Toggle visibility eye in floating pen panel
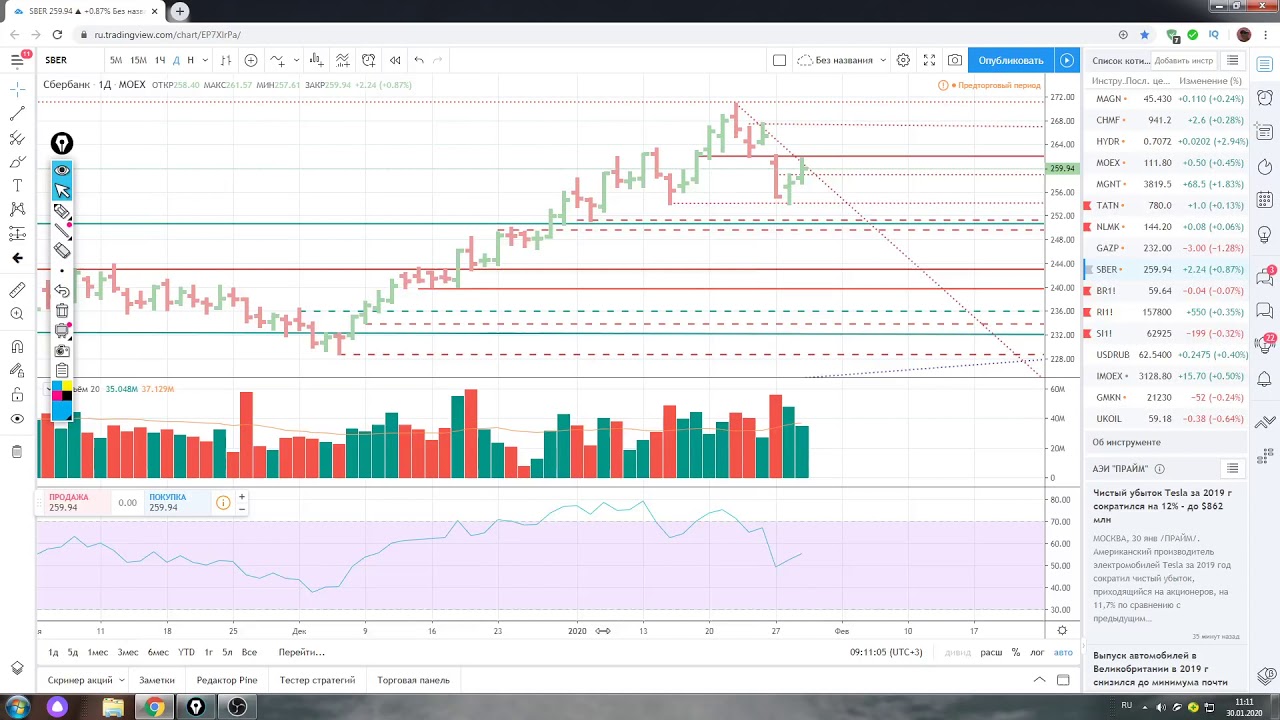Viewport: 1280px width, 720px height. pos(62,170)
